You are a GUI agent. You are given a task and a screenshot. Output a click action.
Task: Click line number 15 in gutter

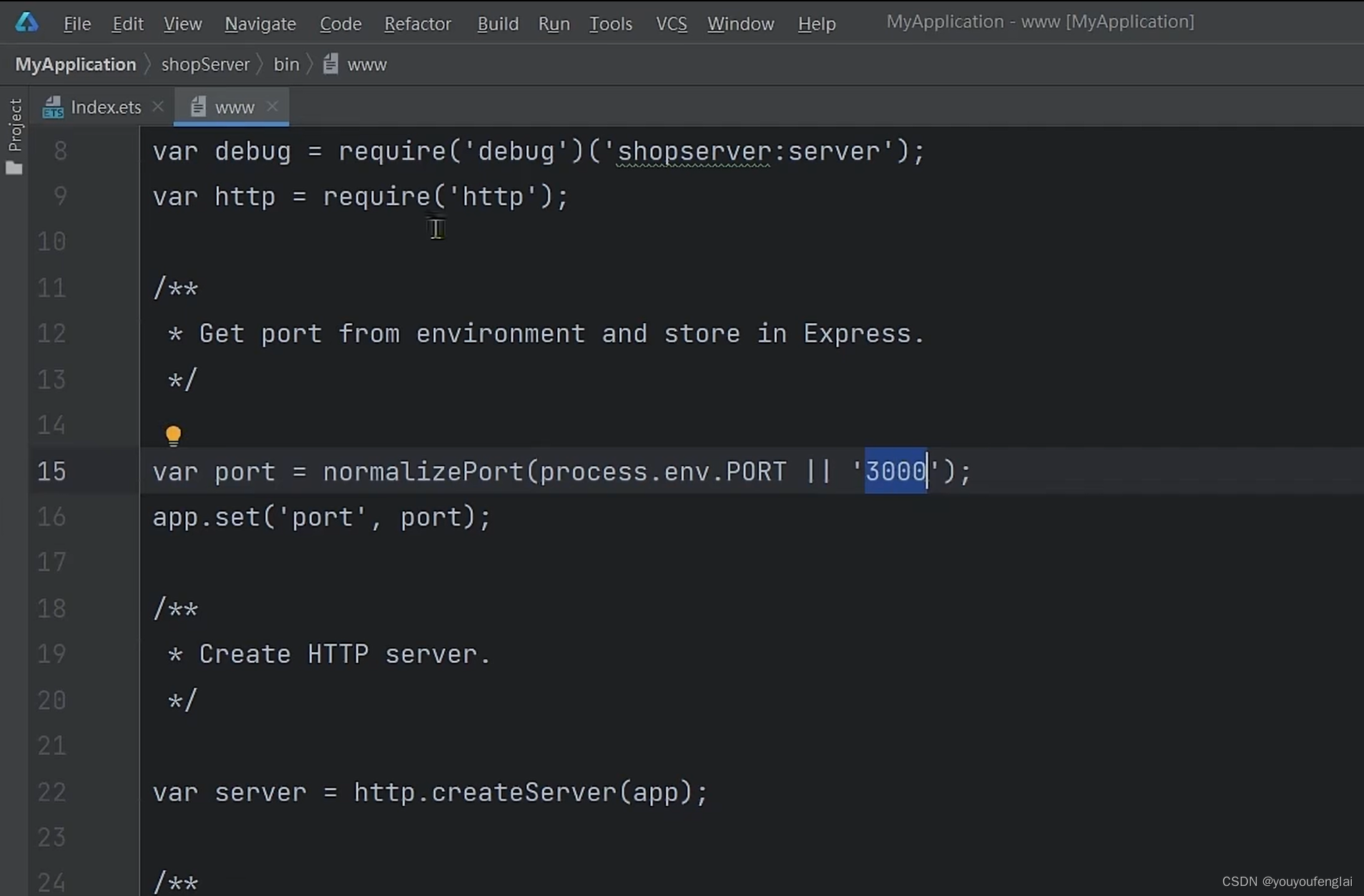pyautogui.click(x=51, y=471)
